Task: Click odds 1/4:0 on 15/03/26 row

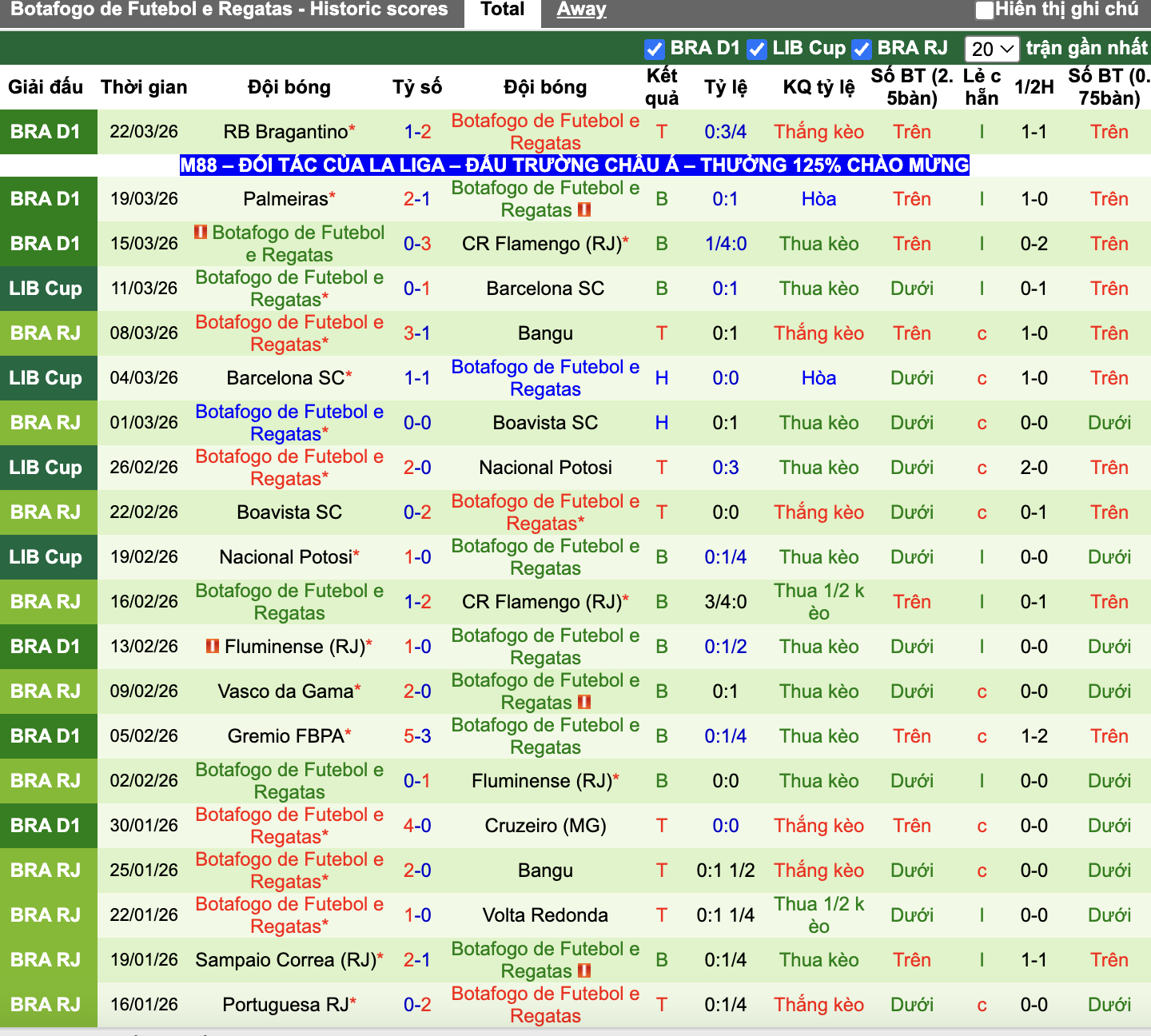Action: coord(726,244)
